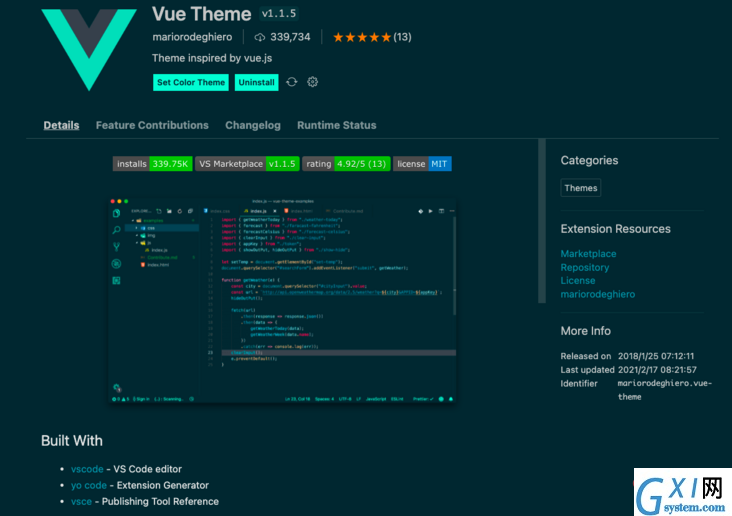
Task: Click the v1.1.5 version label
Action: pos(279,14)
